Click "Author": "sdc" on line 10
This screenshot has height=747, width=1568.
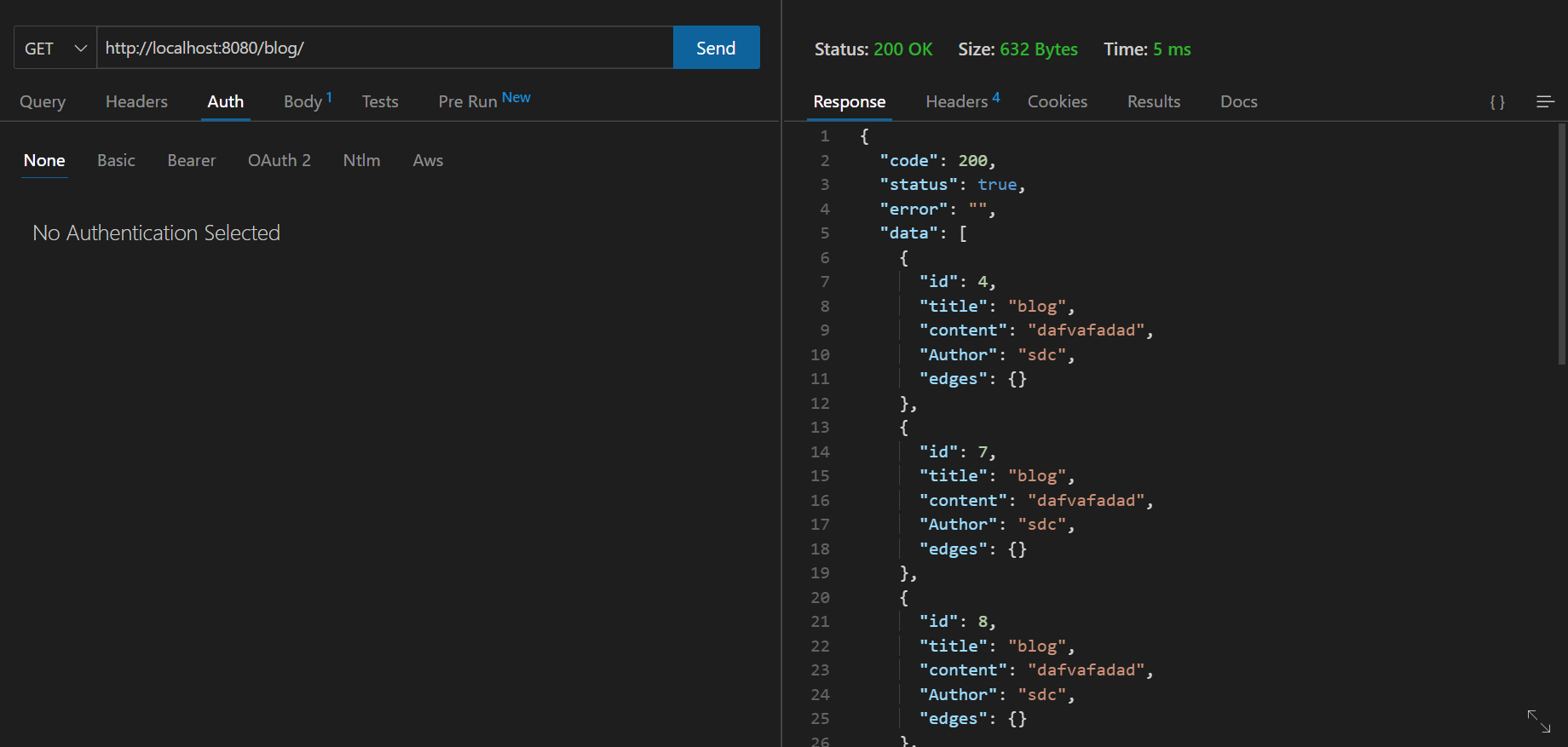pyautogui.click(x=997, y=354)
